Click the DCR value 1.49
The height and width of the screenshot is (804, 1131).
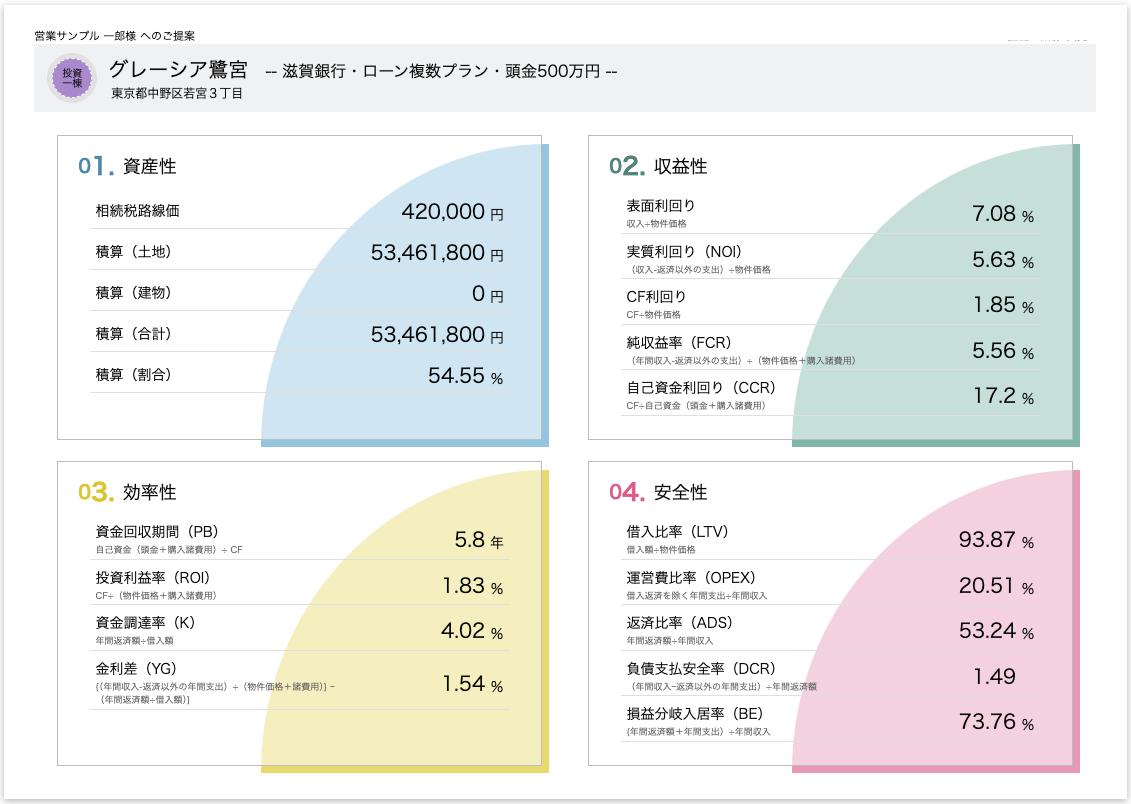[x=994, y=676]
